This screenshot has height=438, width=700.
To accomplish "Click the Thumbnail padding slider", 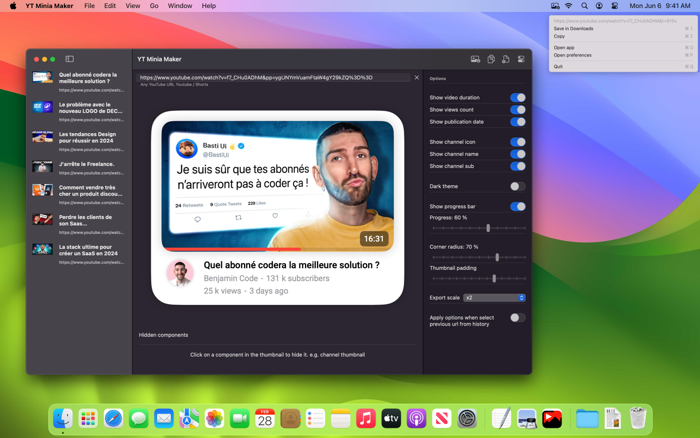I will (479, 279).
